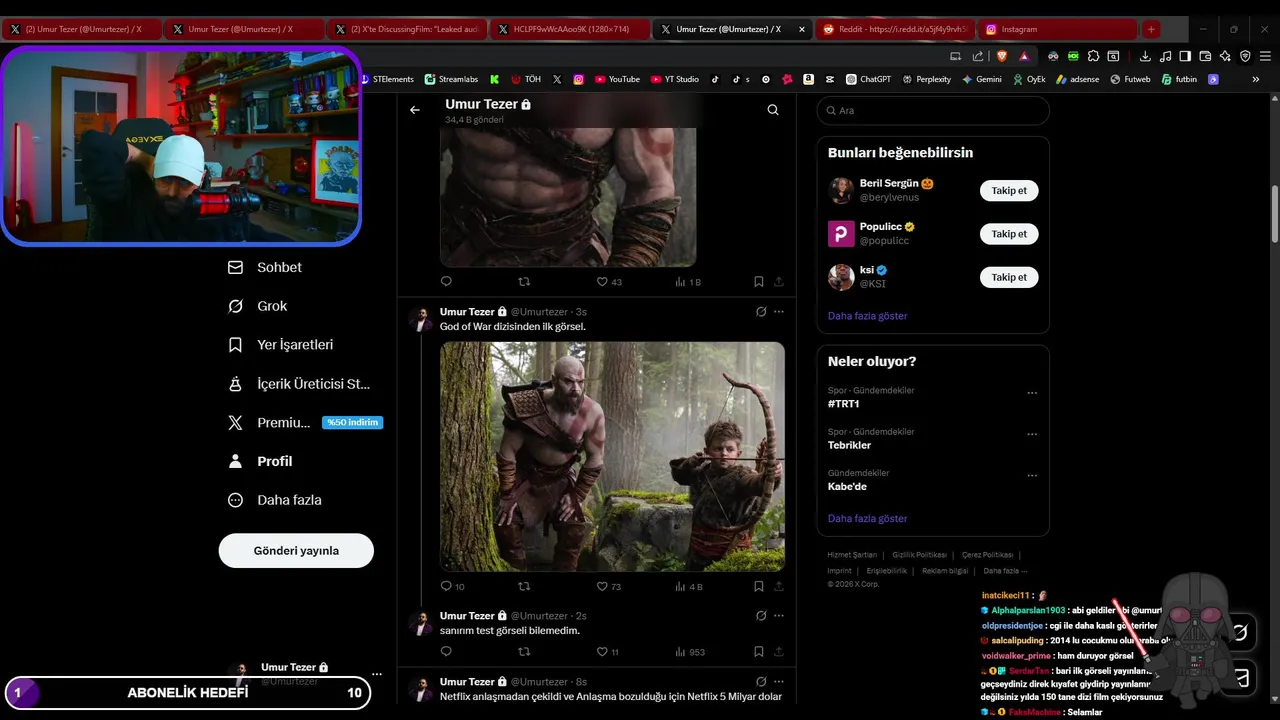This screenshot has height=720, width=1280.
Task: Open İçerik Üreticisi Stüdyosu item
Action: (x=299, y=384)
